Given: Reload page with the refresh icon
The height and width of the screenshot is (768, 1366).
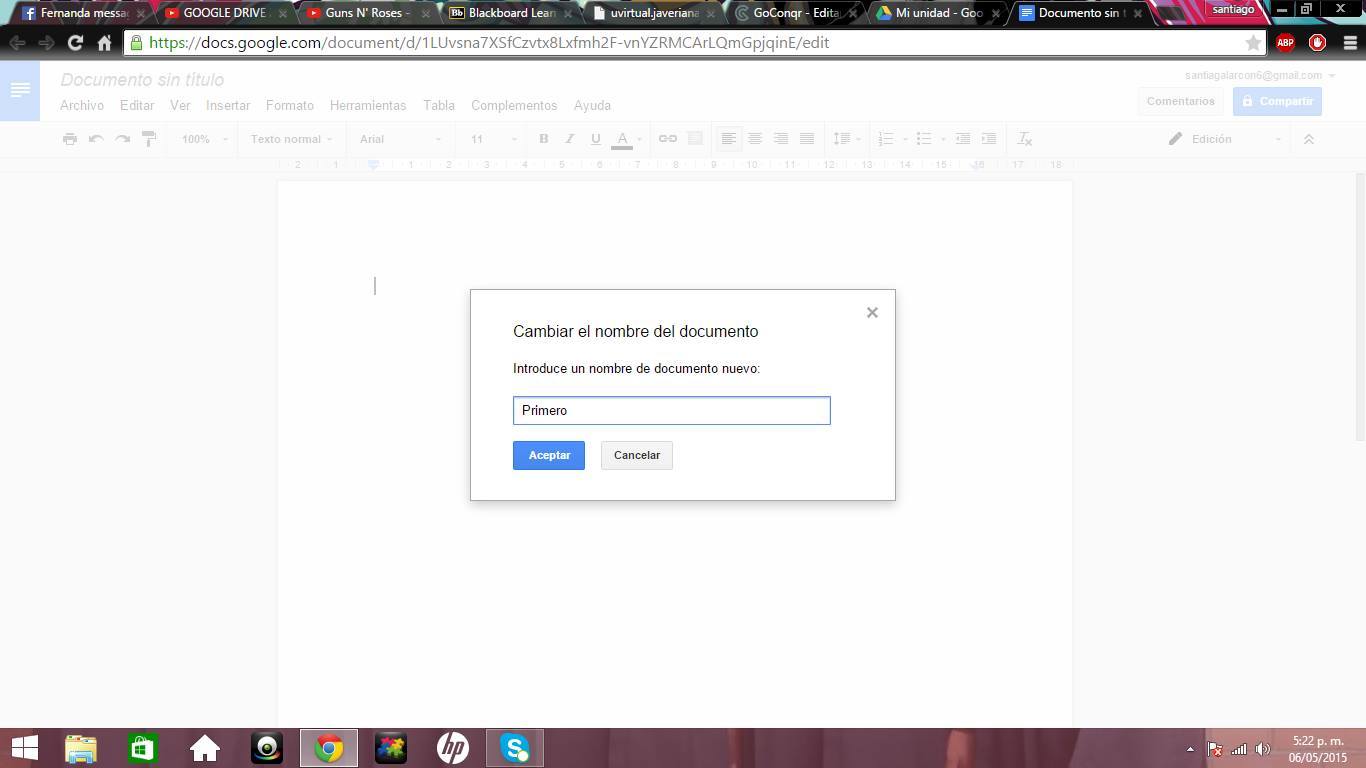Looking at the screenshot, I should (75, 43).
